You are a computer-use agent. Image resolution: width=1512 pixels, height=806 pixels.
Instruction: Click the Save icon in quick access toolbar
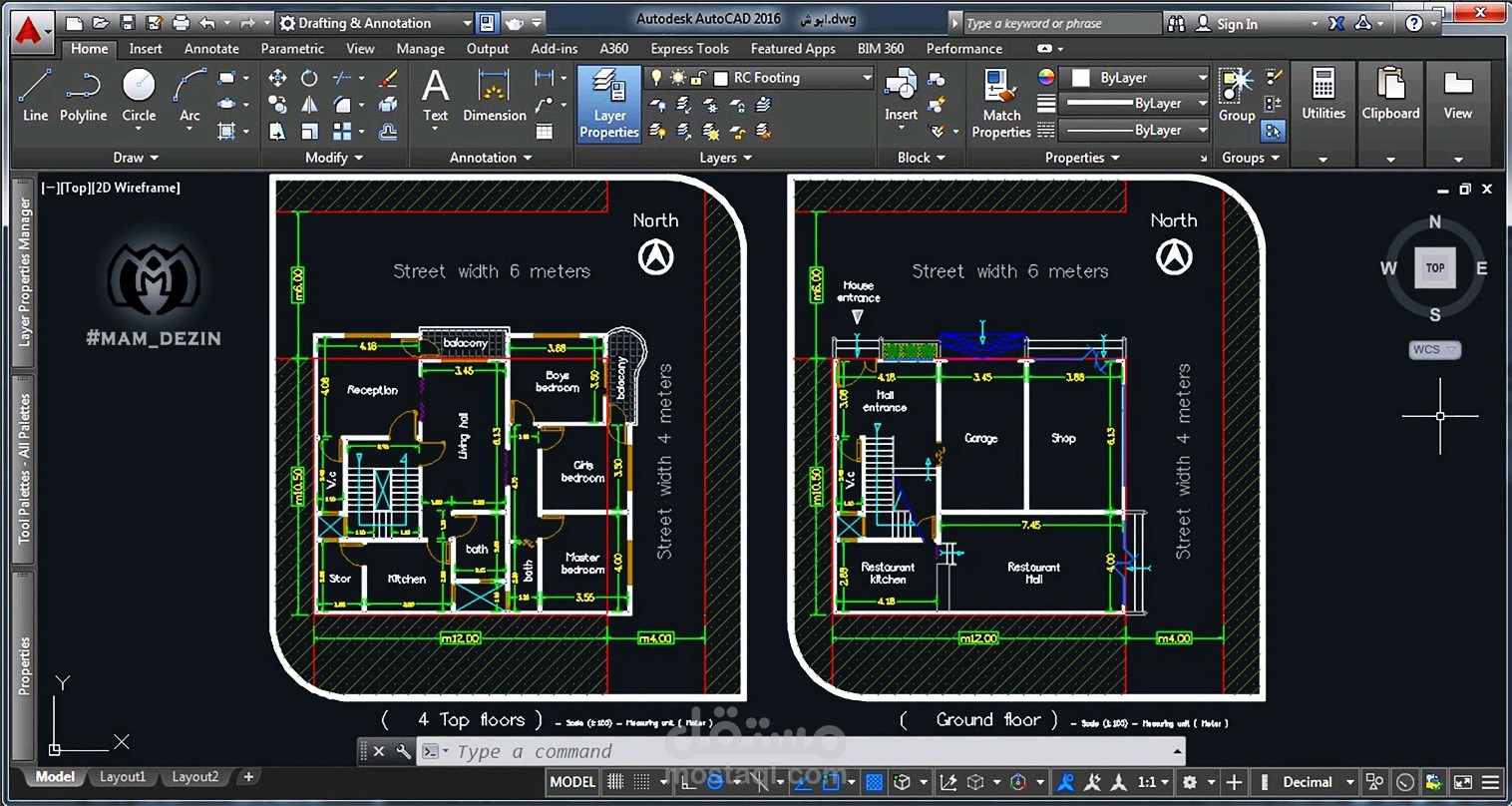tap(127, 23)
